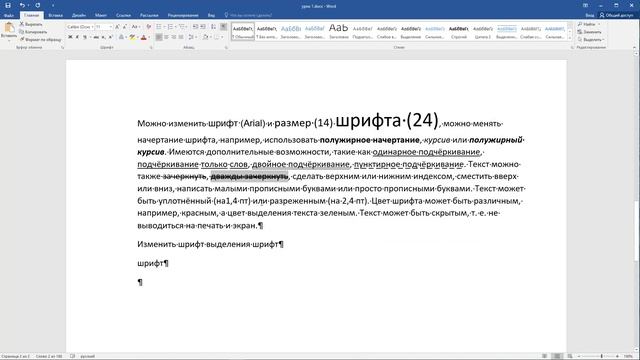The height and width of the screenshot is (360, 640).
Task: Apply the large Aab title style
Action: pos(338,31)
